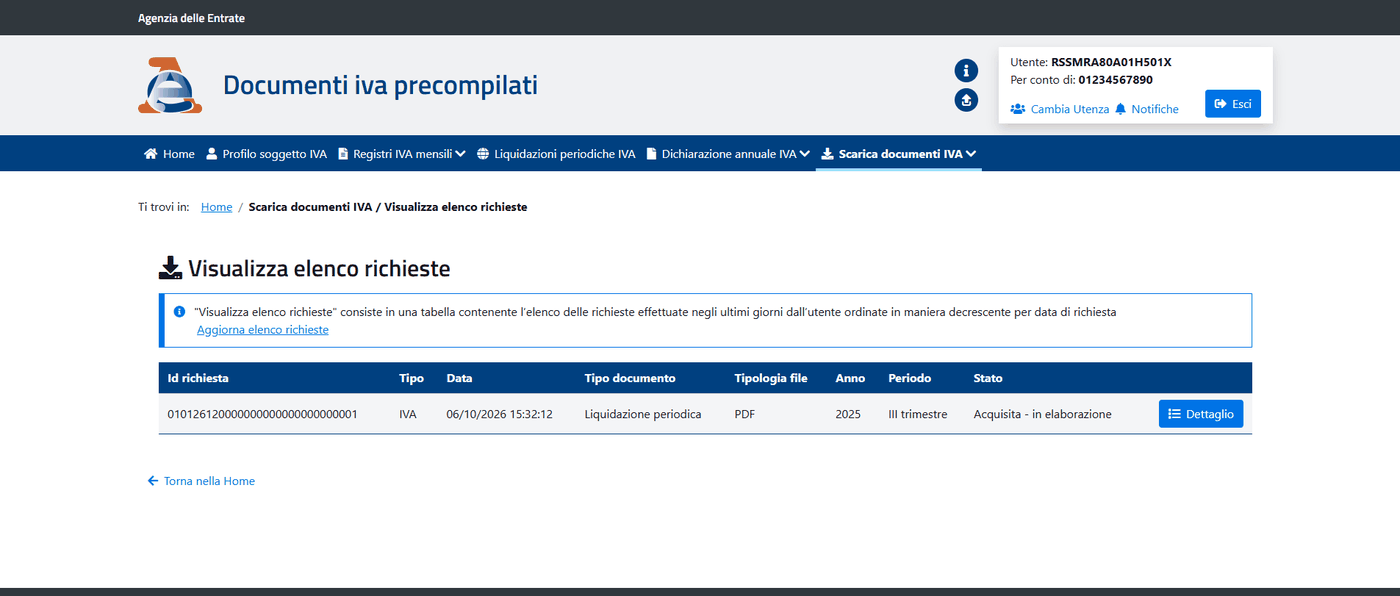Expand the Registri IVA mensili chevron

coord(460,154)
